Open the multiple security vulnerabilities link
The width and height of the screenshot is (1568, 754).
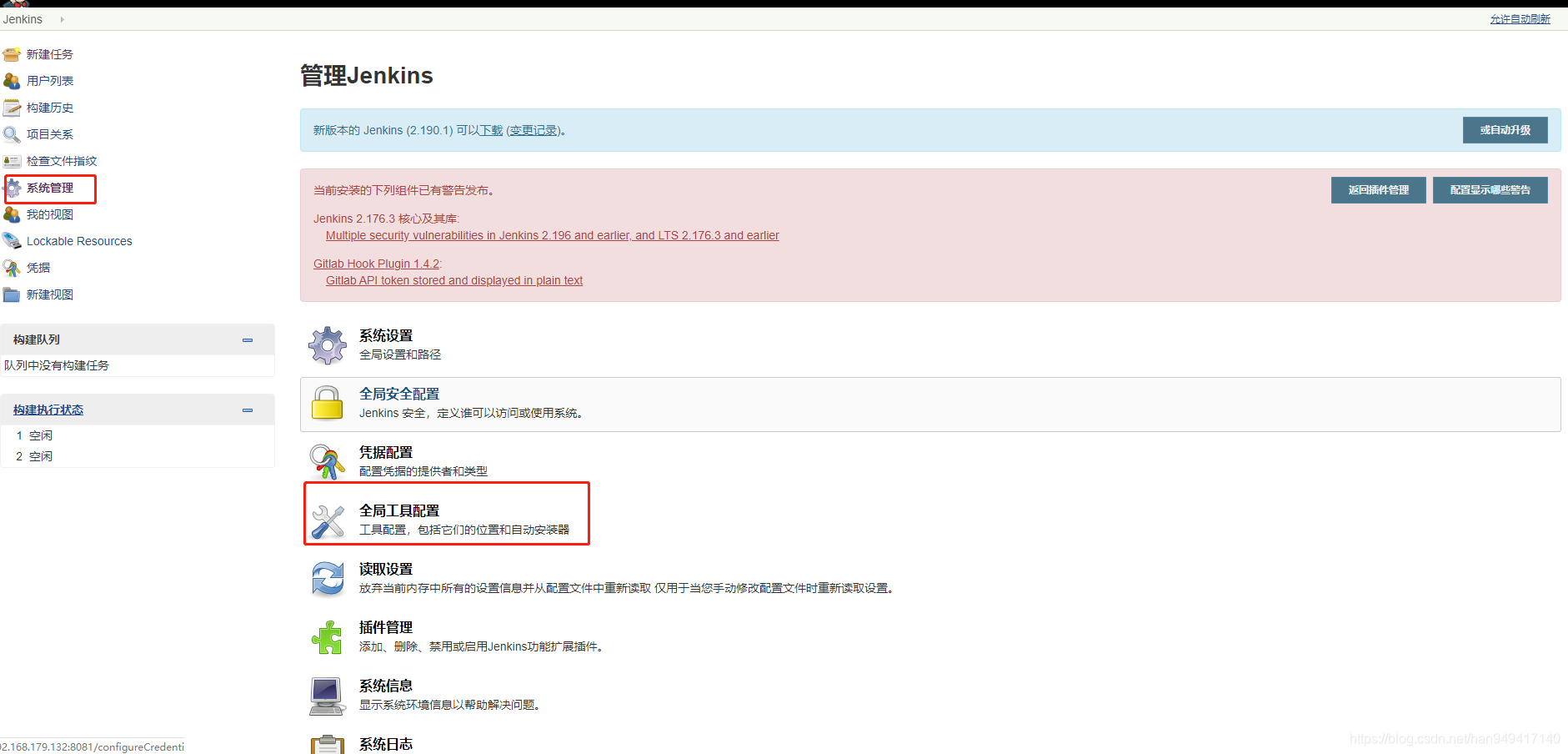(x=553, y=235)
